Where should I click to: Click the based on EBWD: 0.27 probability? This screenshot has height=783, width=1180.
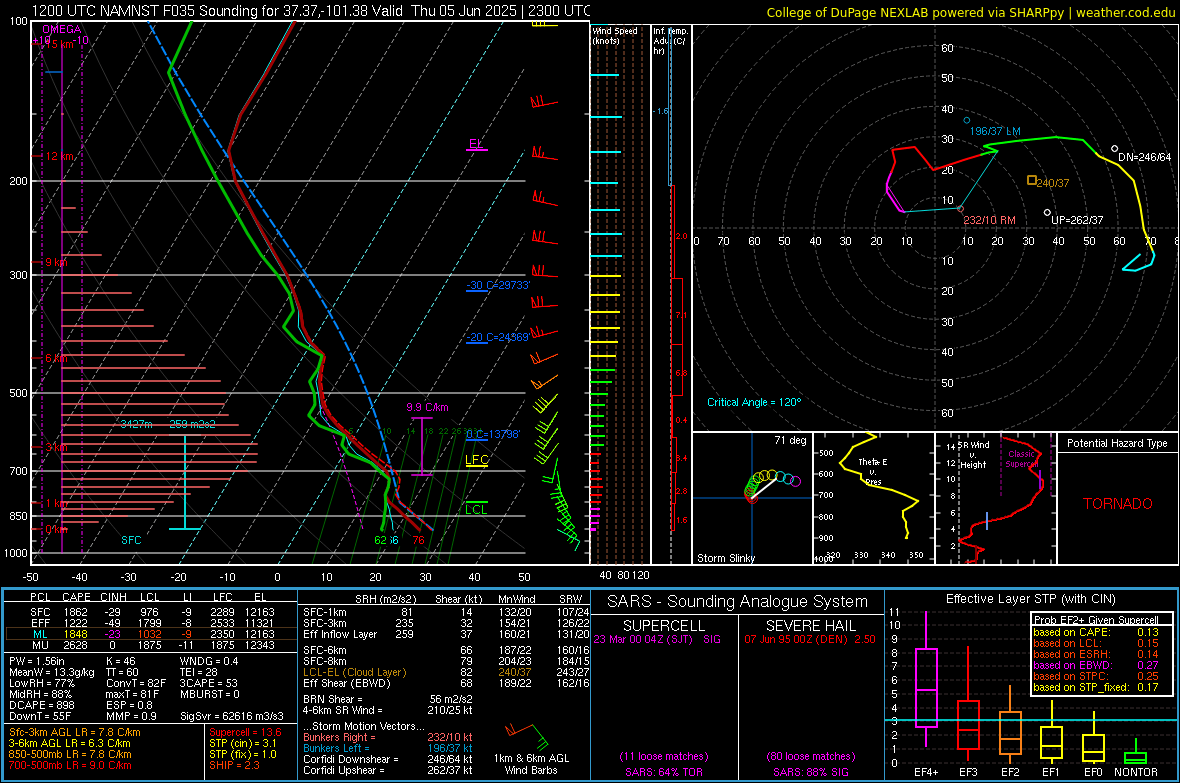(1096, 665)
